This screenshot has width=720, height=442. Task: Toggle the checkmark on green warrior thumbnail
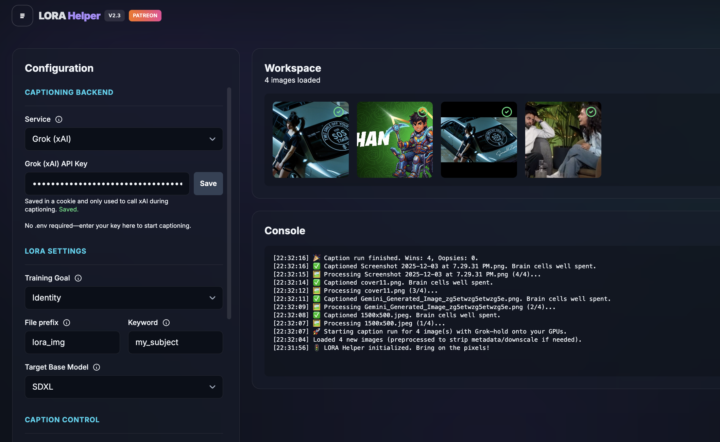(422, 112)
